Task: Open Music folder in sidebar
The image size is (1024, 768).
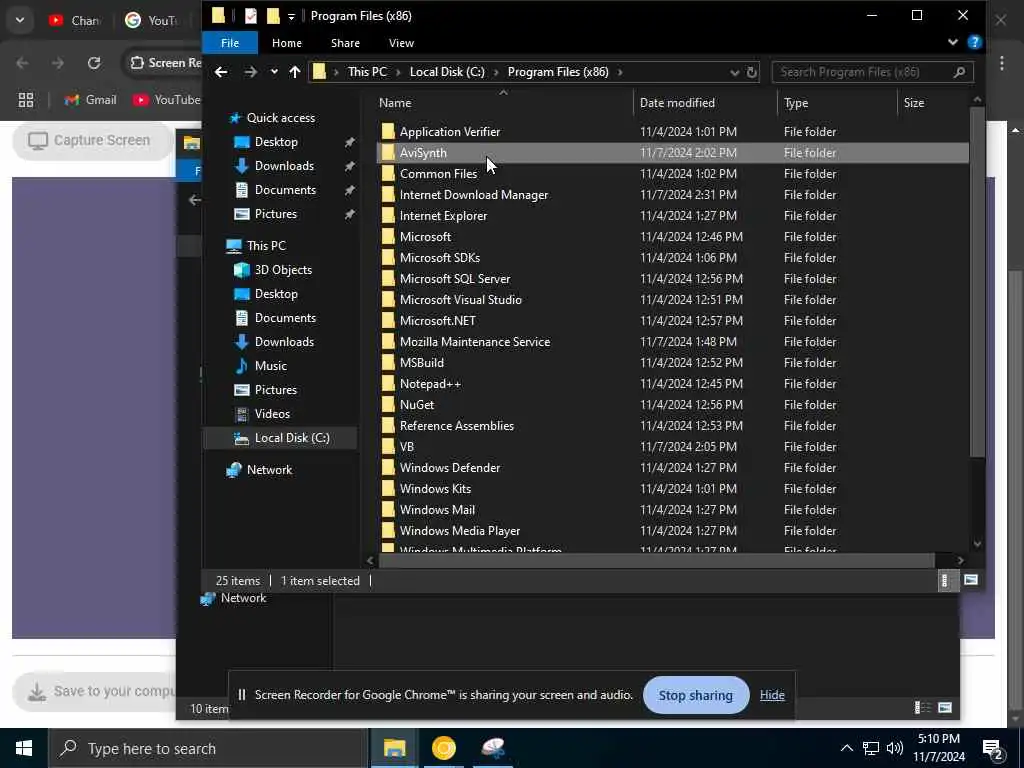Action: coord(270,366)
